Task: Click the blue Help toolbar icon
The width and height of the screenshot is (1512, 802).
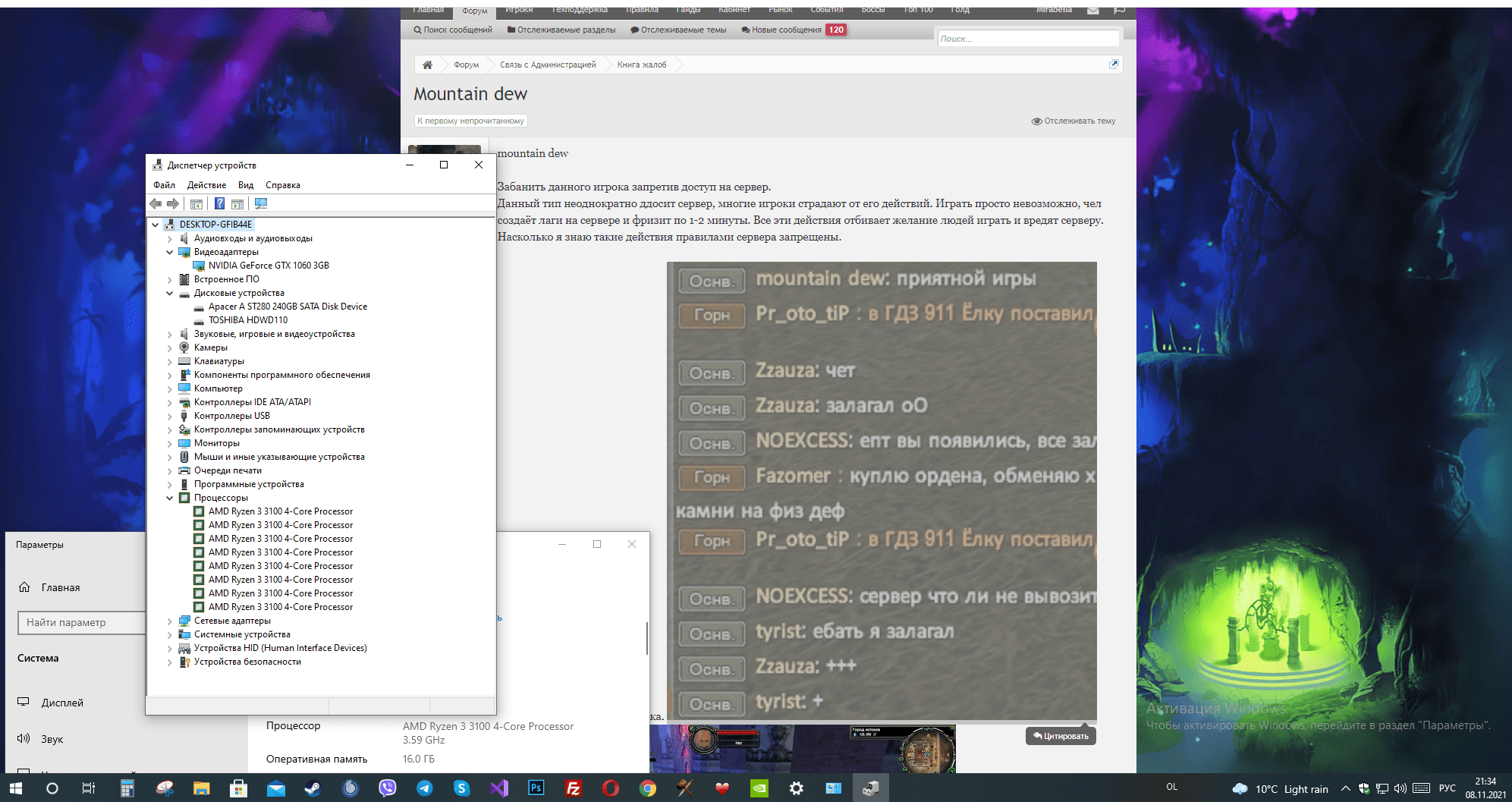Action: point(219,203)
